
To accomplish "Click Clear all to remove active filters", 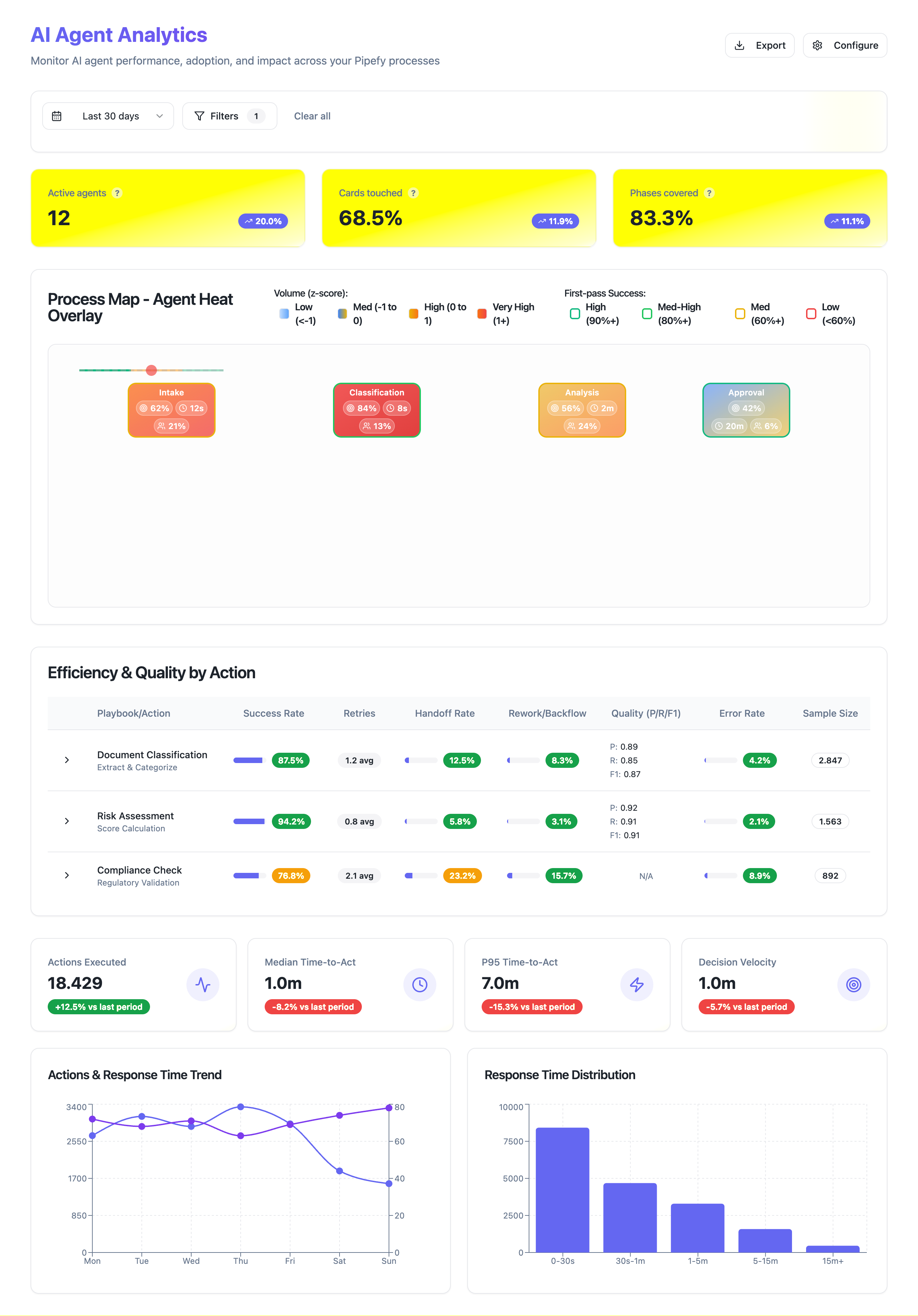I will (x=312, y=116).
